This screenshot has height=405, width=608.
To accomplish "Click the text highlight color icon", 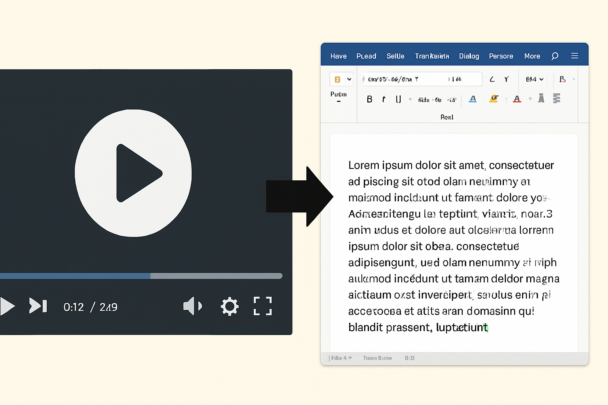I will coord(494,99).
